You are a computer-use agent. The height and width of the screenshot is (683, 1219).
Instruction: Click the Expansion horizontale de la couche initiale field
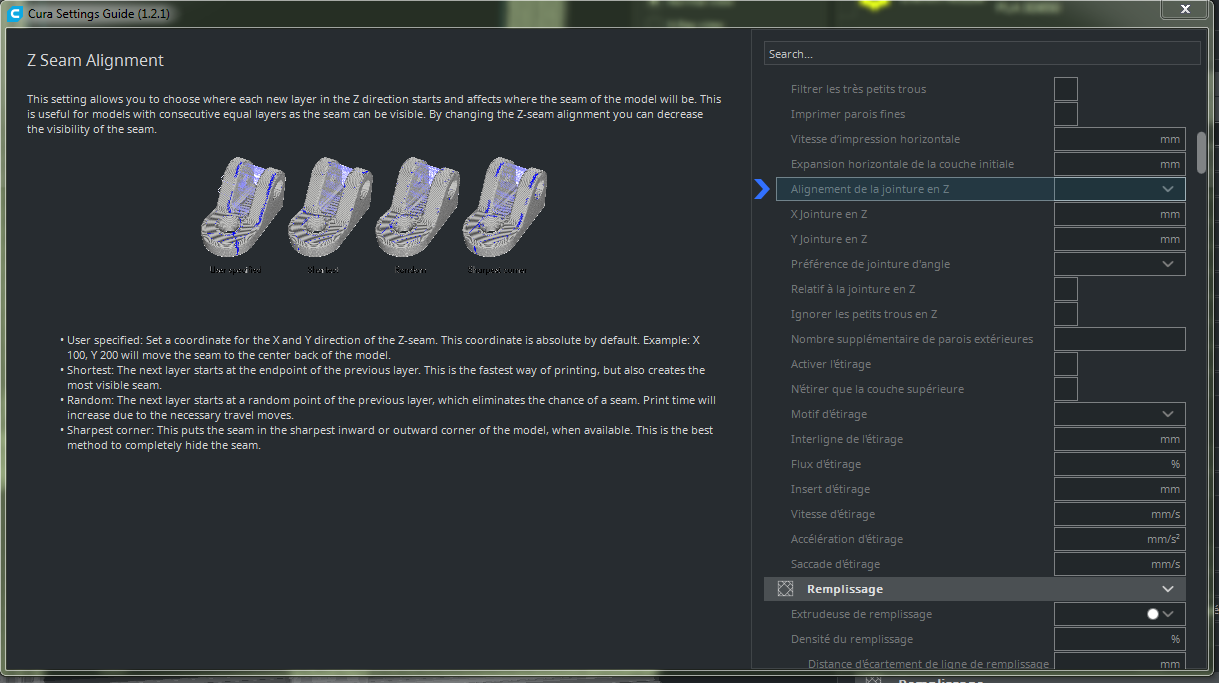tap(1120, 164)
